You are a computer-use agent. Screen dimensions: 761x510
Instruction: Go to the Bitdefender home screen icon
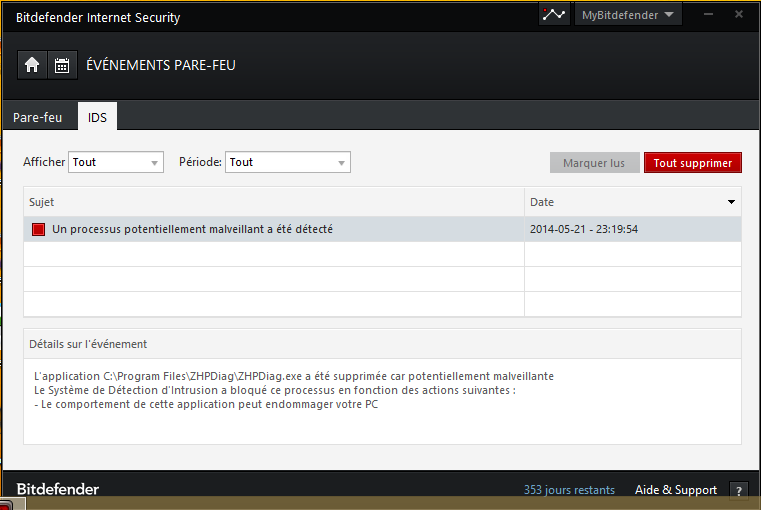[32, 65]
